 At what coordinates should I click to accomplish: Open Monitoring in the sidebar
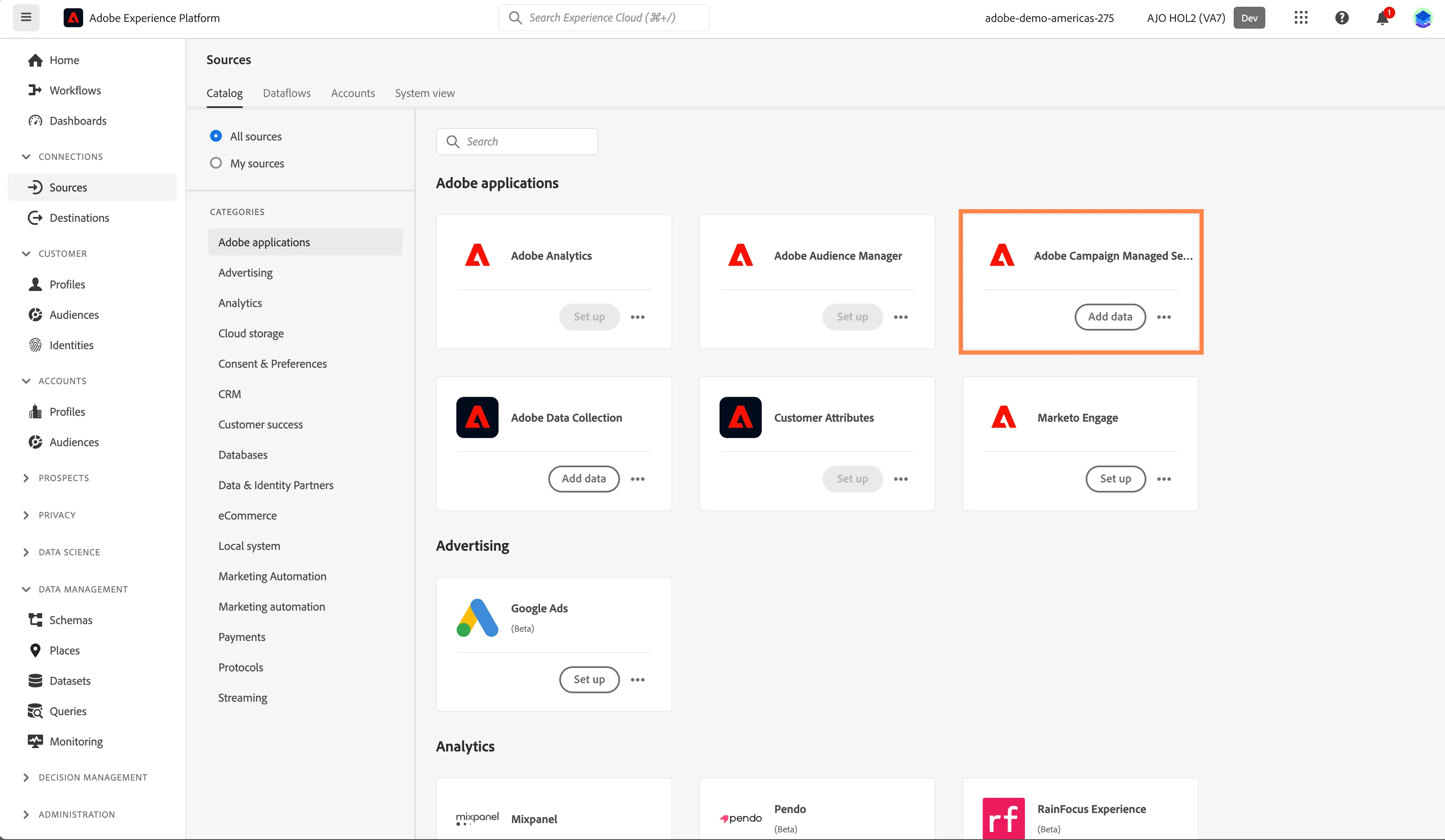tap(76, 741)
